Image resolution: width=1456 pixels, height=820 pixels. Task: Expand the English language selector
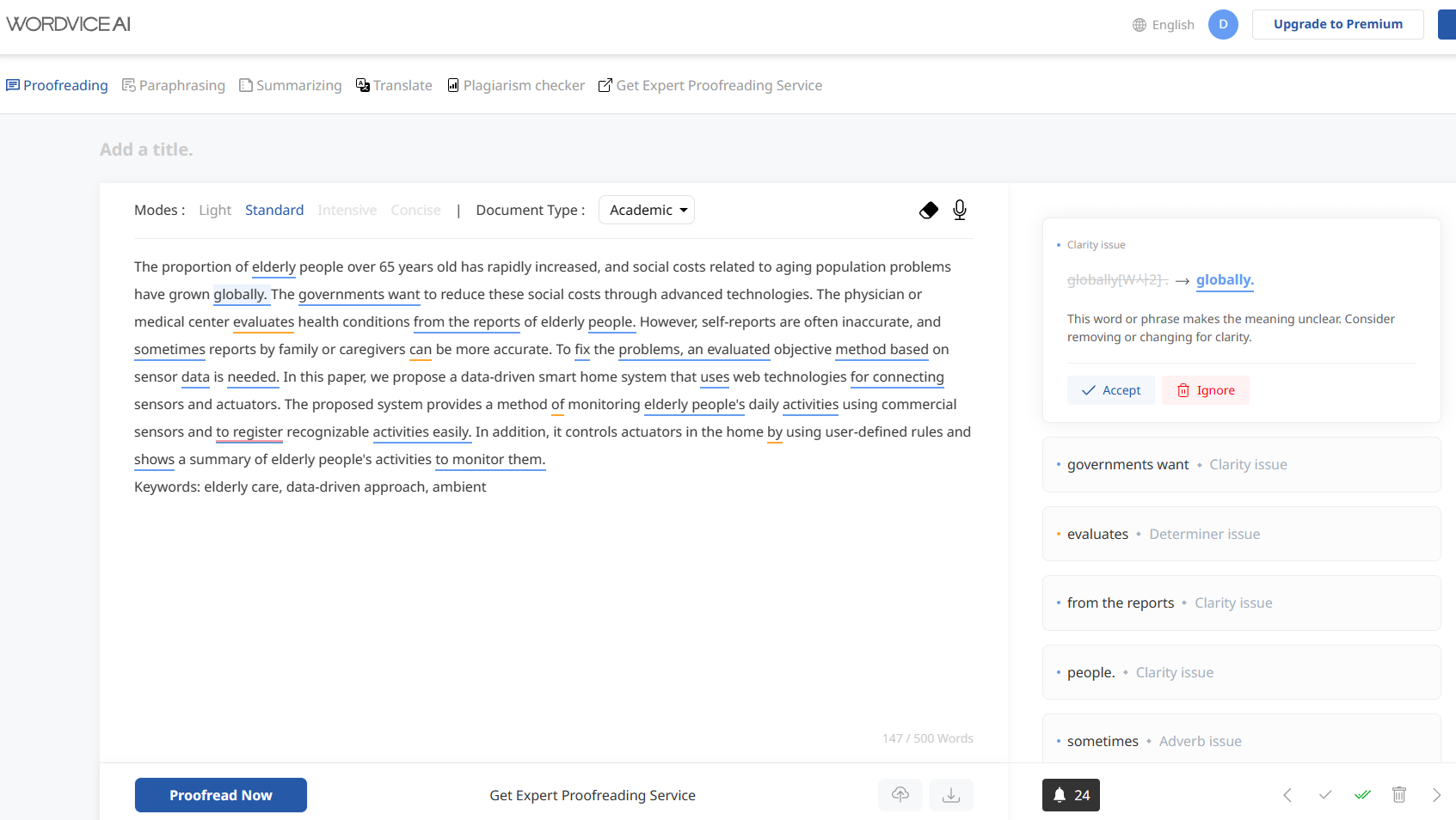click(1163, 24)
